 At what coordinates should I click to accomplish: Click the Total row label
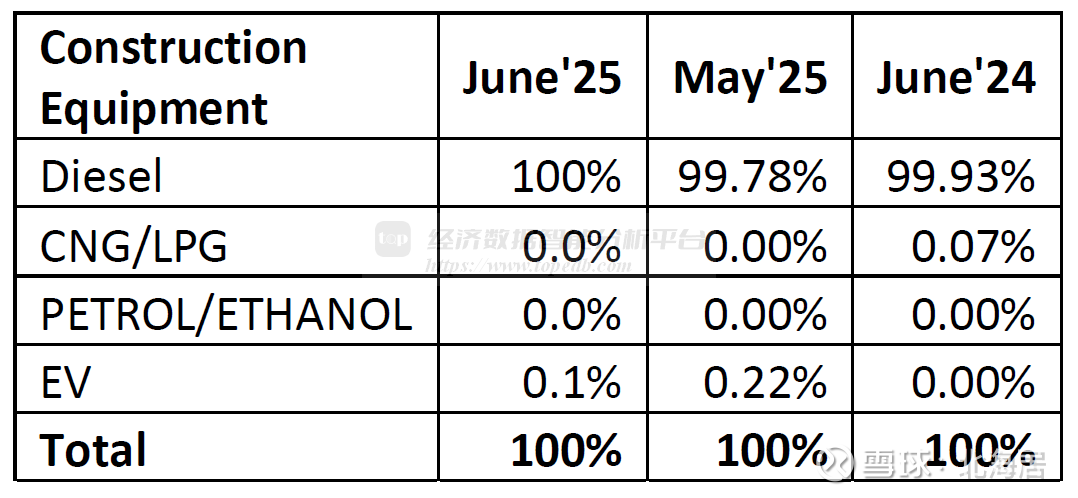[x=94, y=449]
